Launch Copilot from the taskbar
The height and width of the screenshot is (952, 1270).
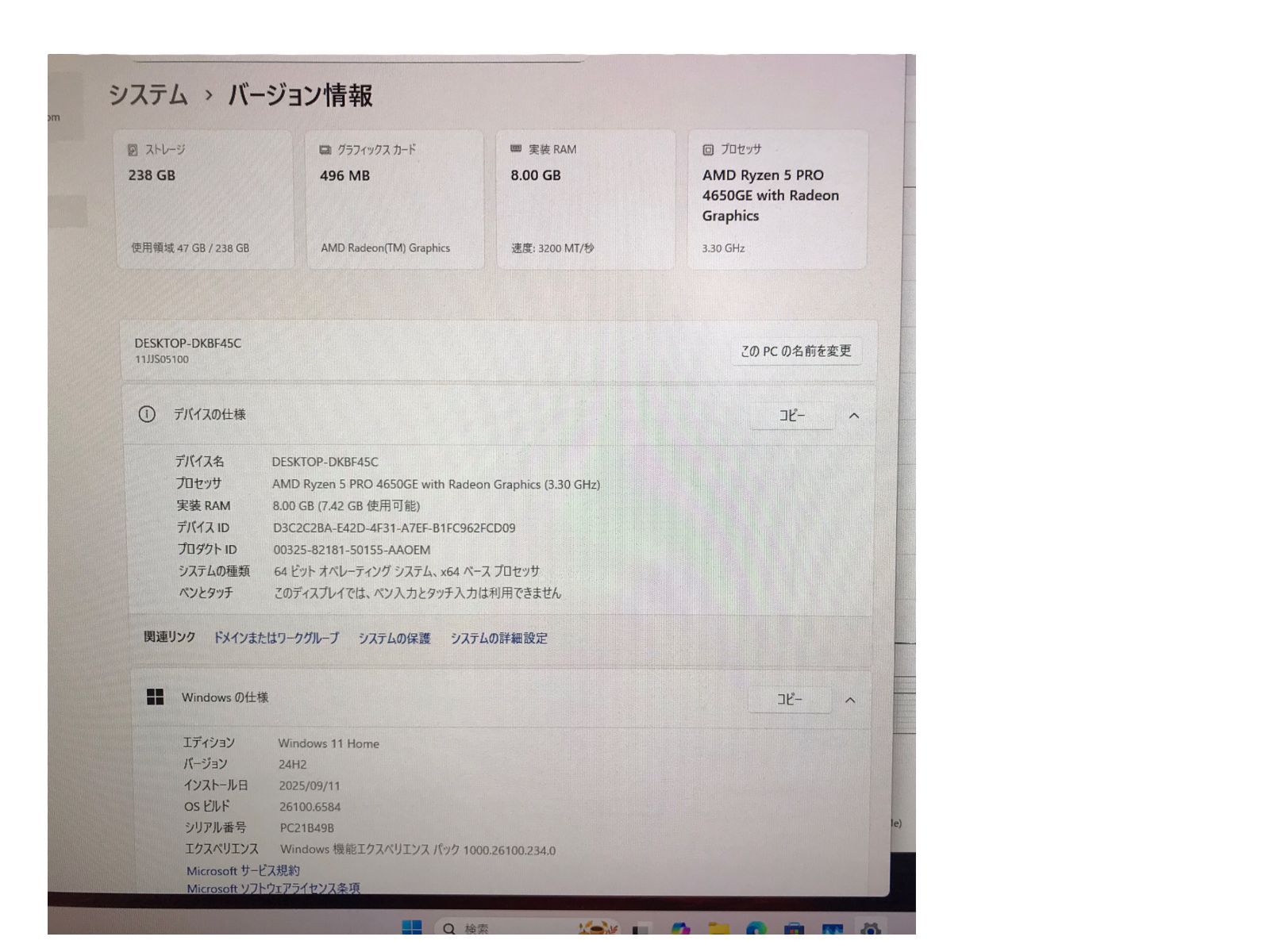pos(679,927)
